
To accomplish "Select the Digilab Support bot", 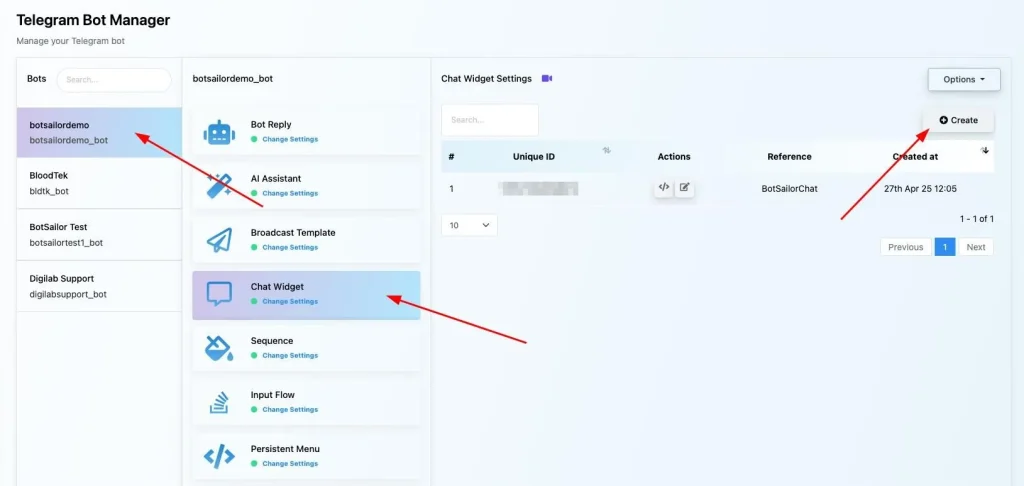I will 99,286.
